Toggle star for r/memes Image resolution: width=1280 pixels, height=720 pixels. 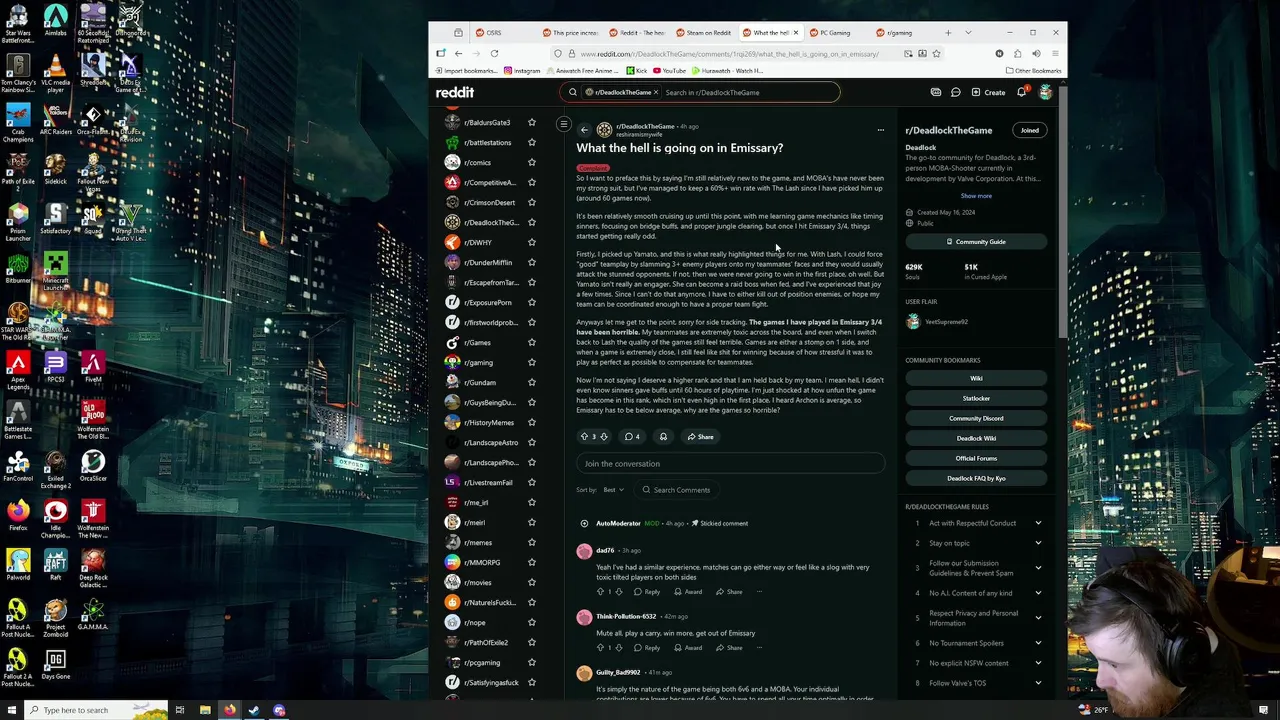click(x=532, y=542)
